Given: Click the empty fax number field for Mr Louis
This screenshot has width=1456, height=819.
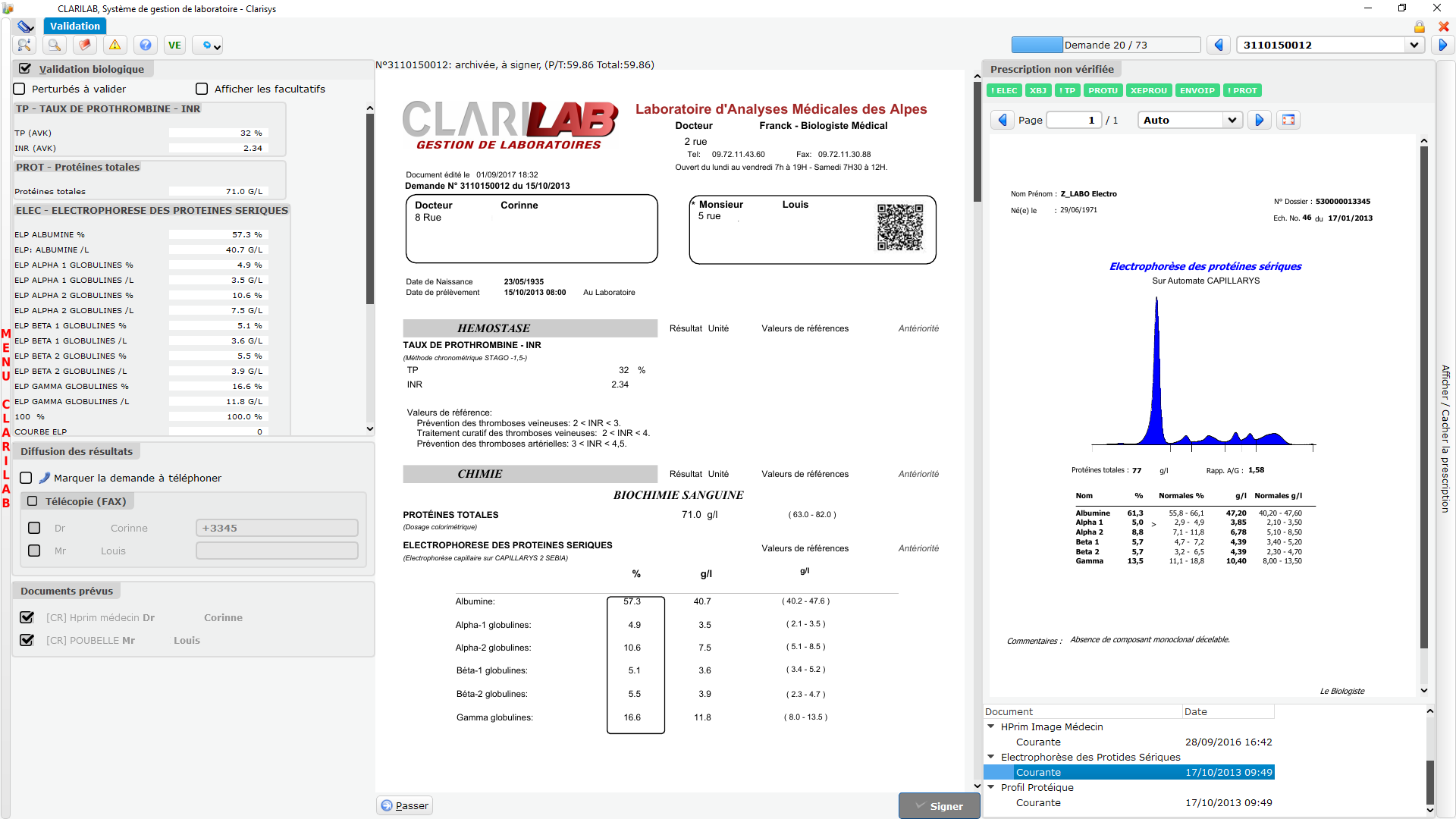Looking at the screenshot, I should click(277, 551).
